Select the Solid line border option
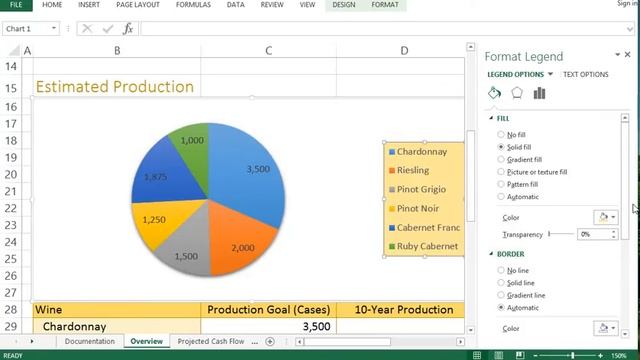This screenshot has height=360, width=640. (501, 282)
